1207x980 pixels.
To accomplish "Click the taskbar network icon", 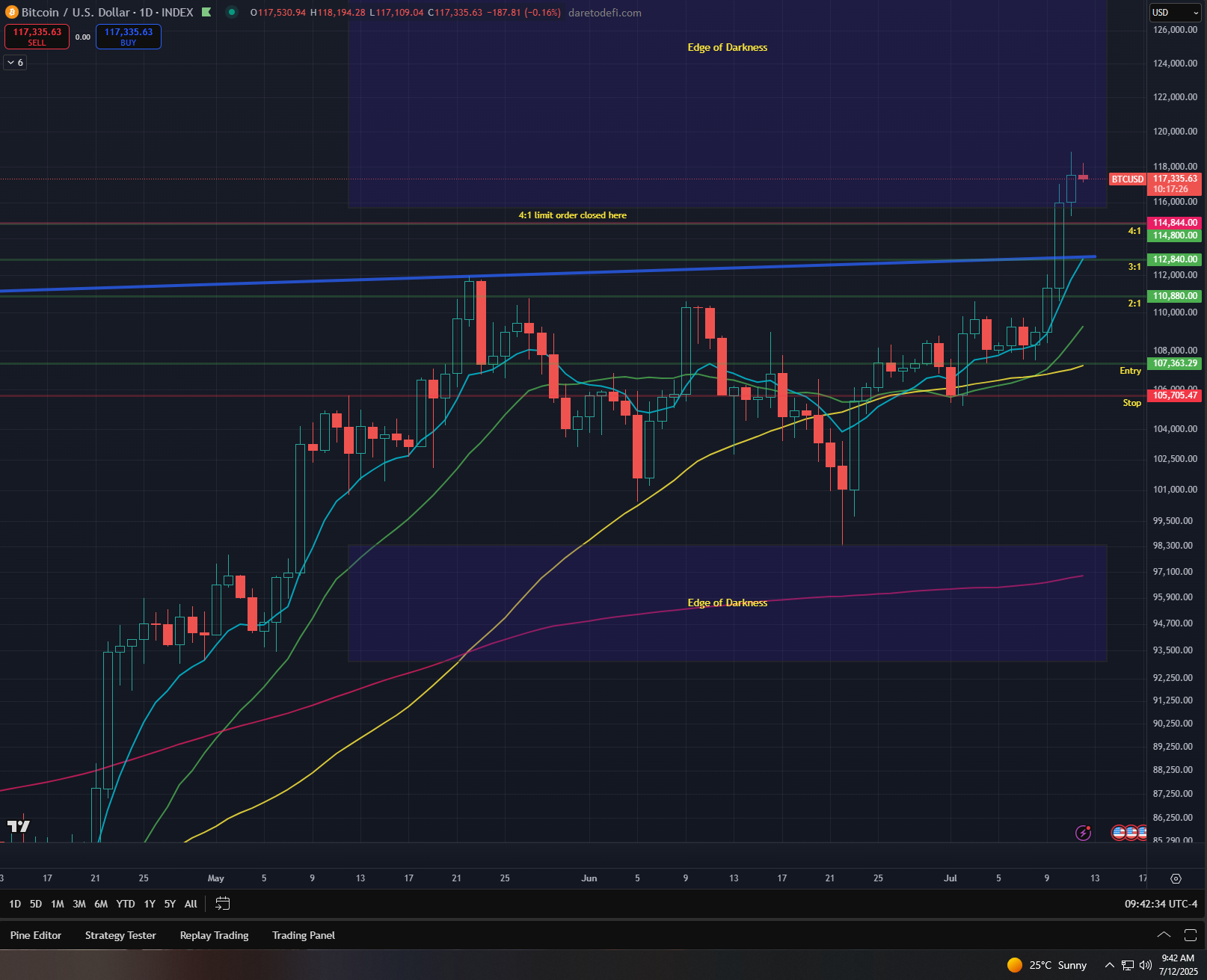I will (x=1128, y=965).
